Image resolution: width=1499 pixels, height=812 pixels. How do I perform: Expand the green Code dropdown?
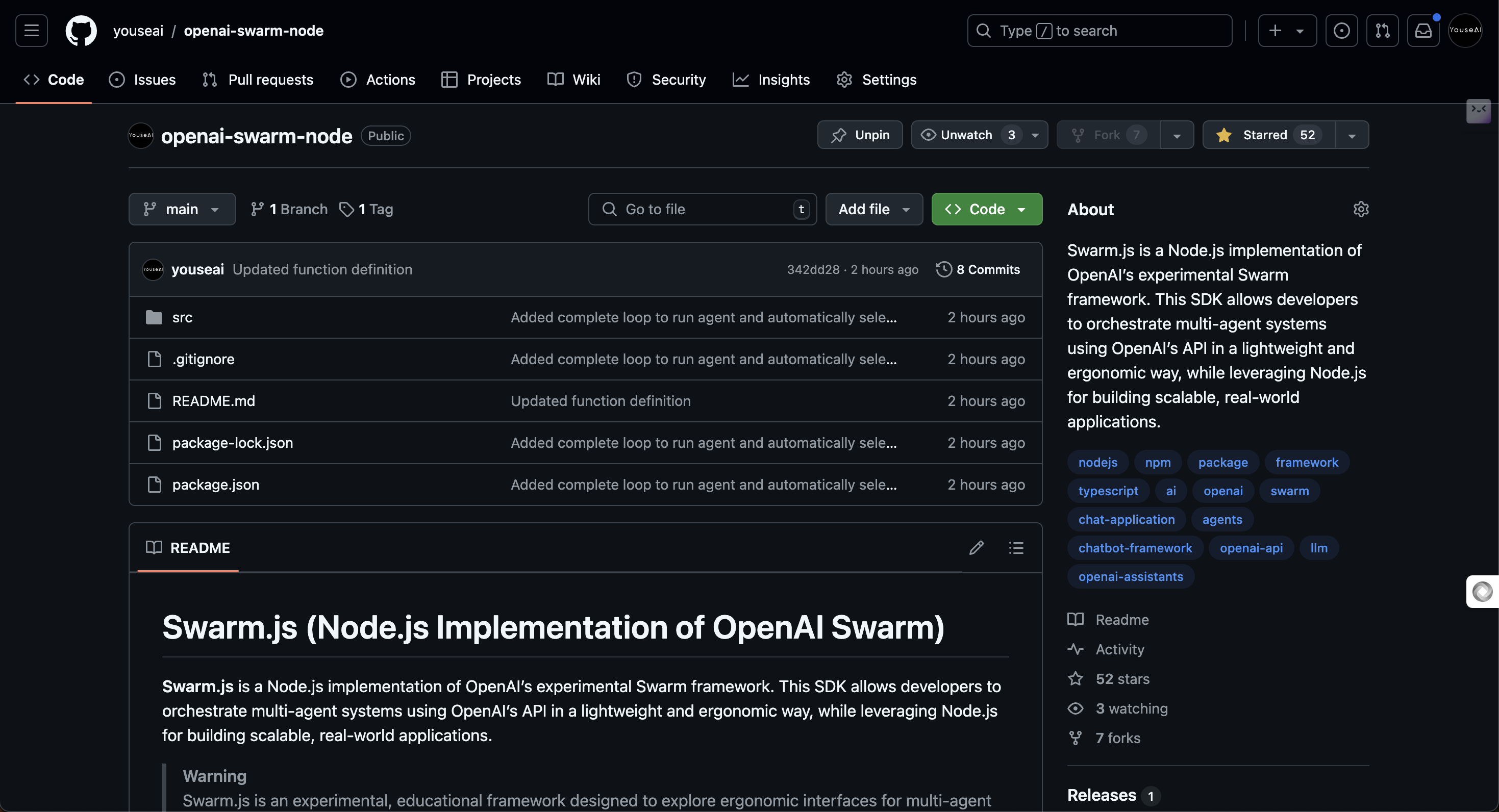click(x=986, y=209)
